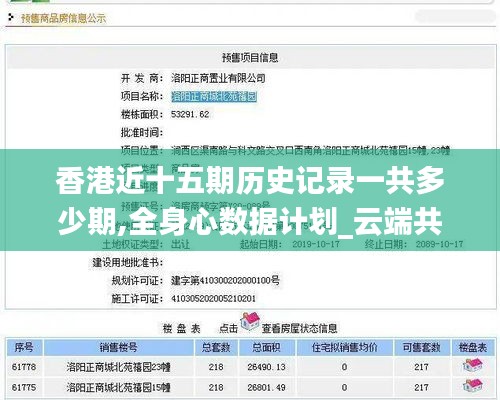Click the house icon next to 点击
This screenshot has height=400, width=500.
pos(250,322)
